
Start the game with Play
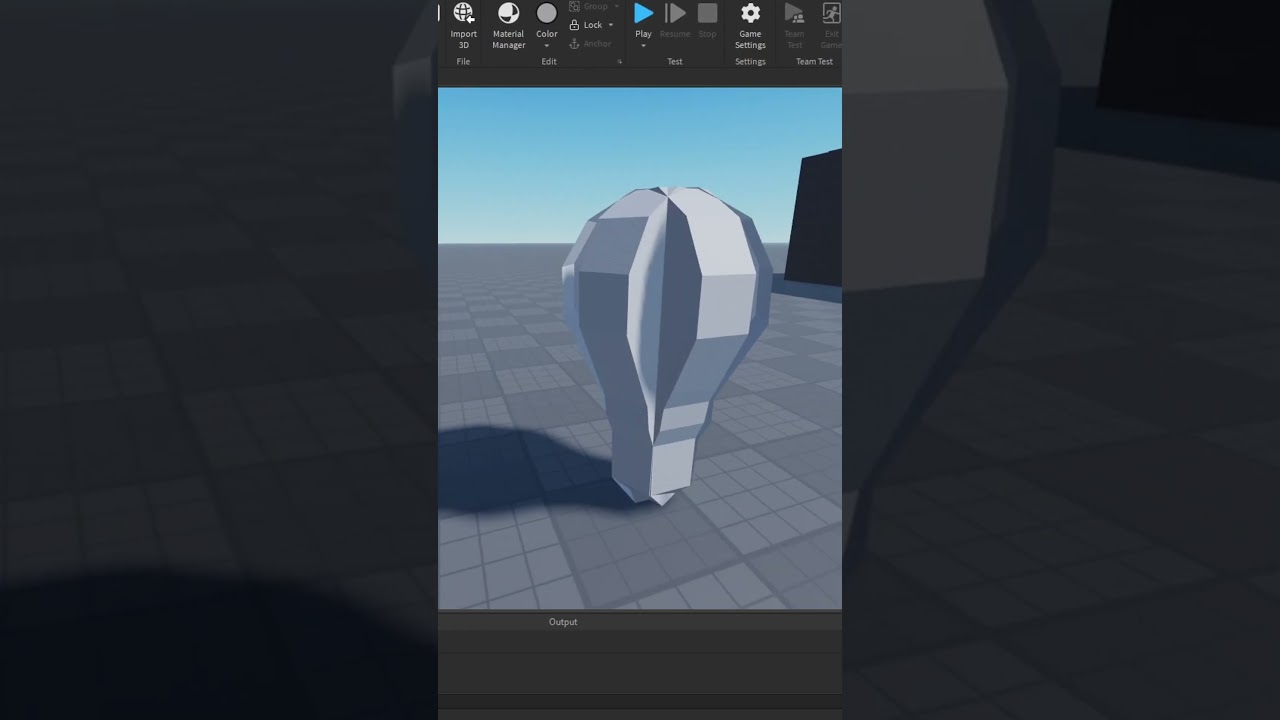[x=644, y=14]
